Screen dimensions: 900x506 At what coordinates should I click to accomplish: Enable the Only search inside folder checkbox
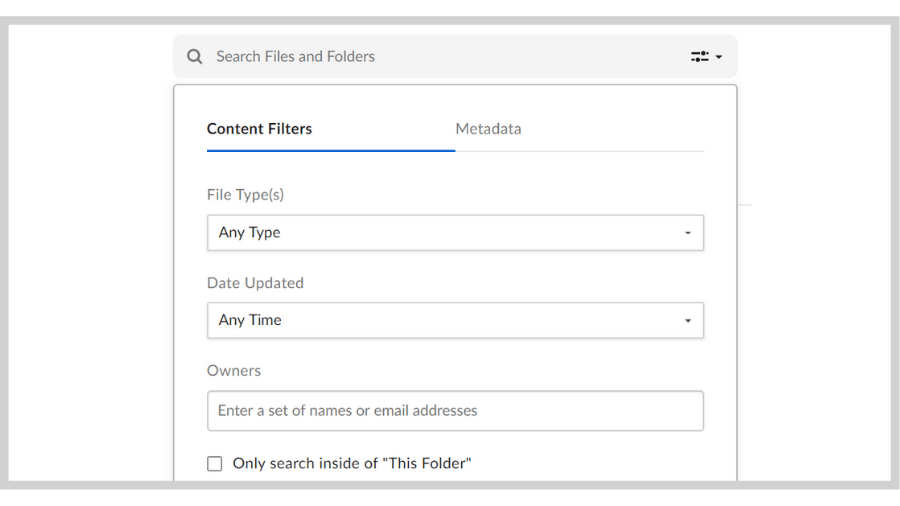click(x=215, y=464)
